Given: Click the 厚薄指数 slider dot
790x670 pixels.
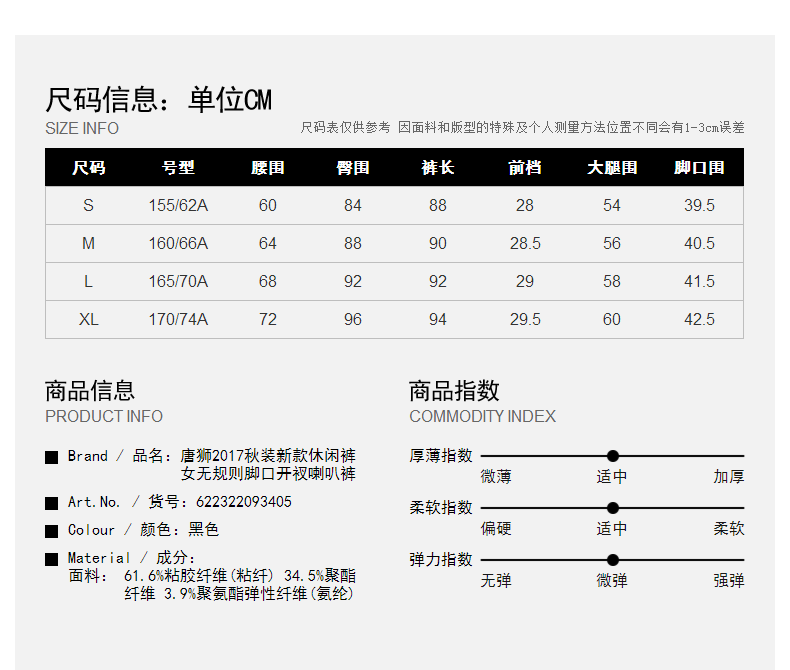Looking at the screenshot, I should pos(613,456).
